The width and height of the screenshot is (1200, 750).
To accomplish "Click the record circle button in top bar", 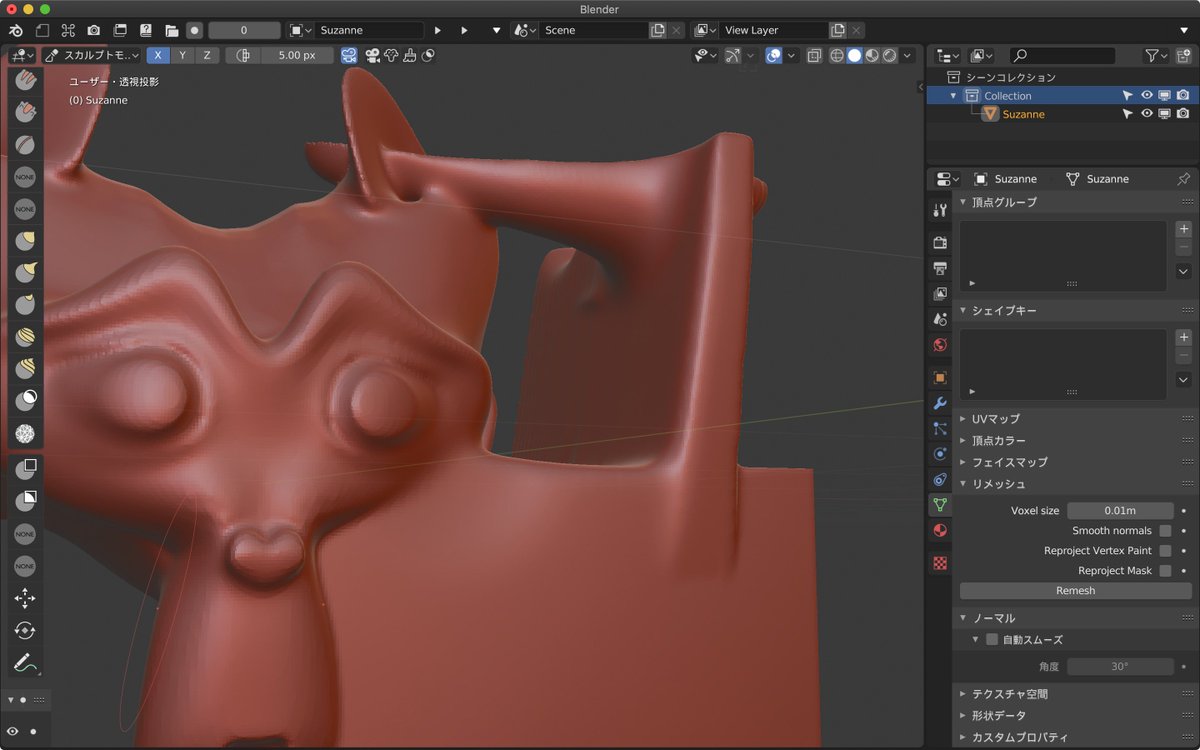I will [x=194, y=30].
